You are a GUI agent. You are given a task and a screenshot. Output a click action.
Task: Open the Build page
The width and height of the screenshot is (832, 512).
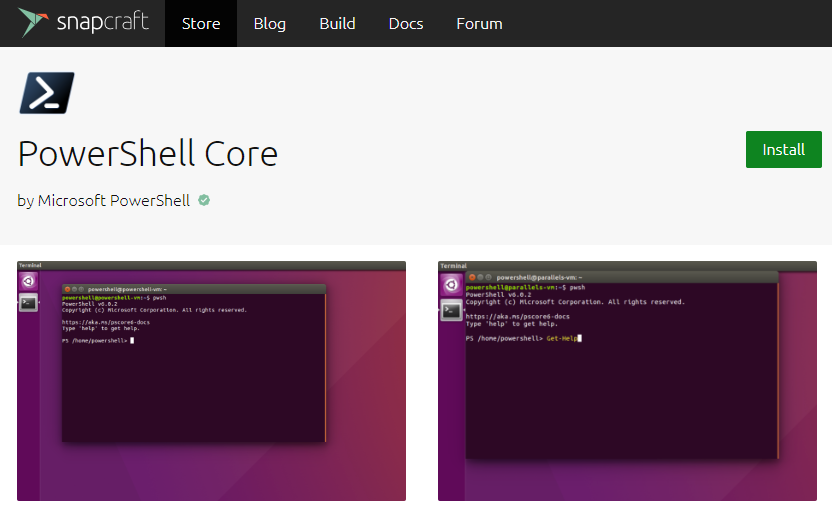coord(337,23)
